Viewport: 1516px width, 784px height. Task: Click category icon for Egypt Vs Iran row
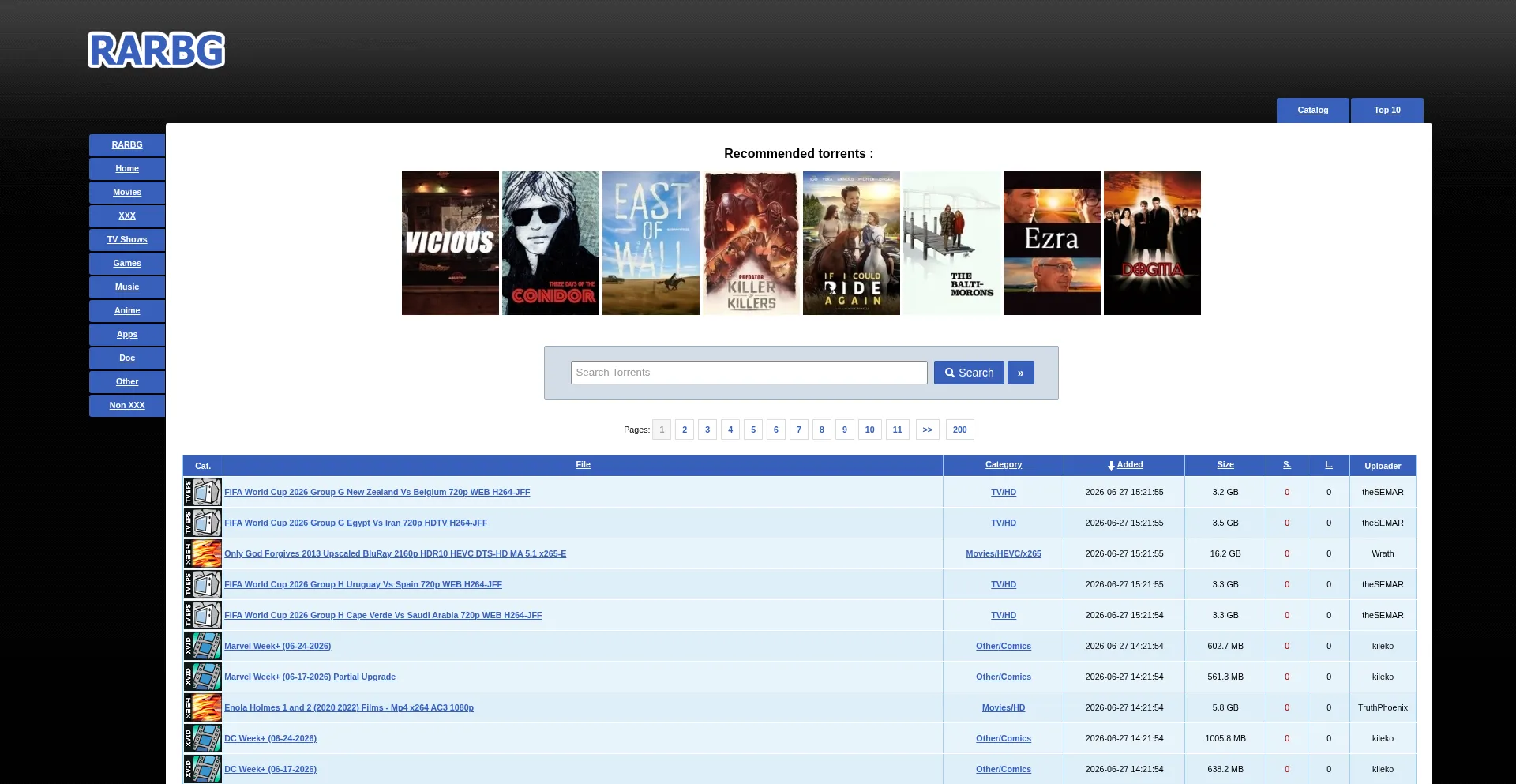pos(203,523)
